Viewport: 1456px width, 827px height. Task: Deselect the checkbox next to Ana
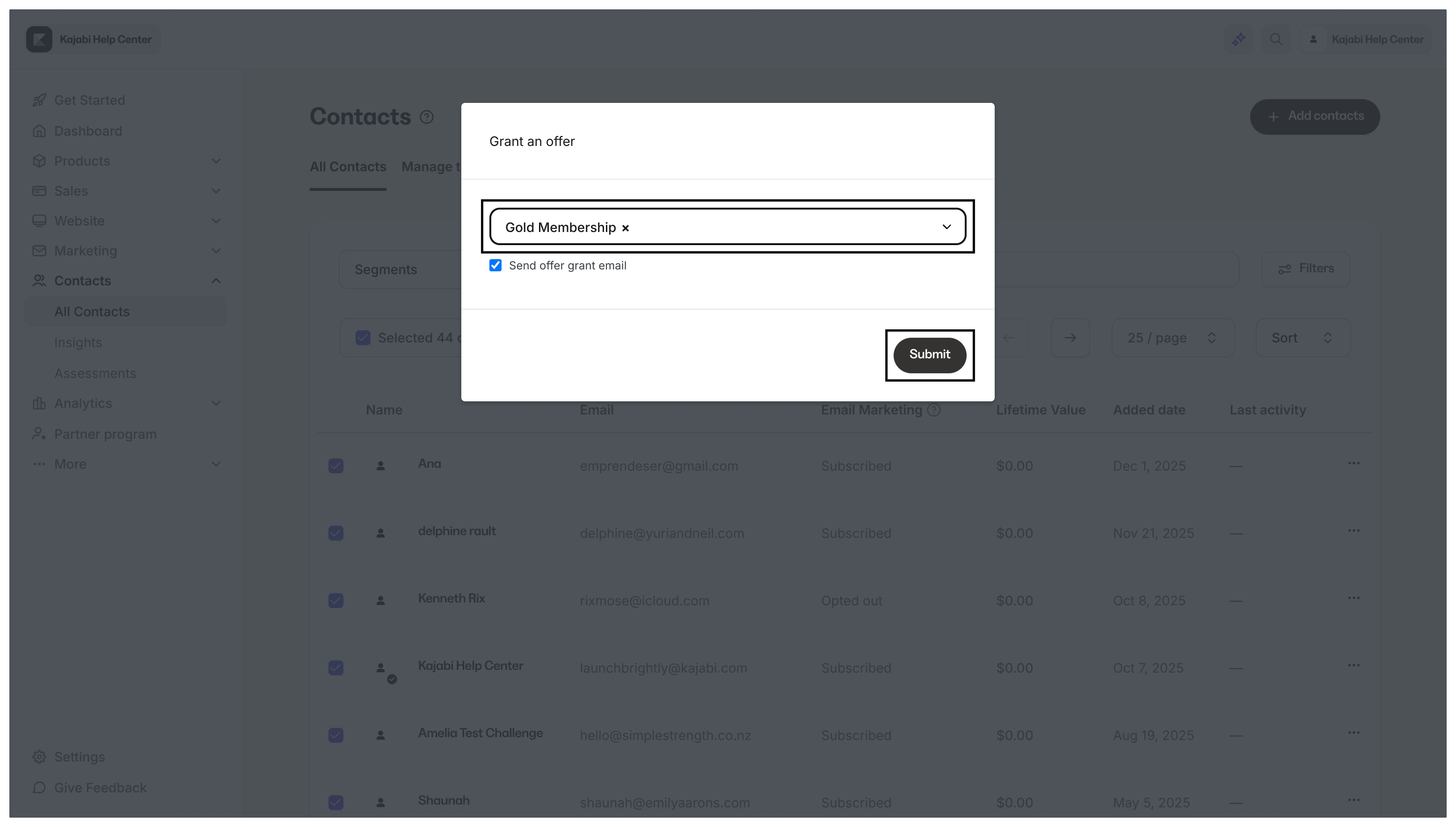point(336,466)
